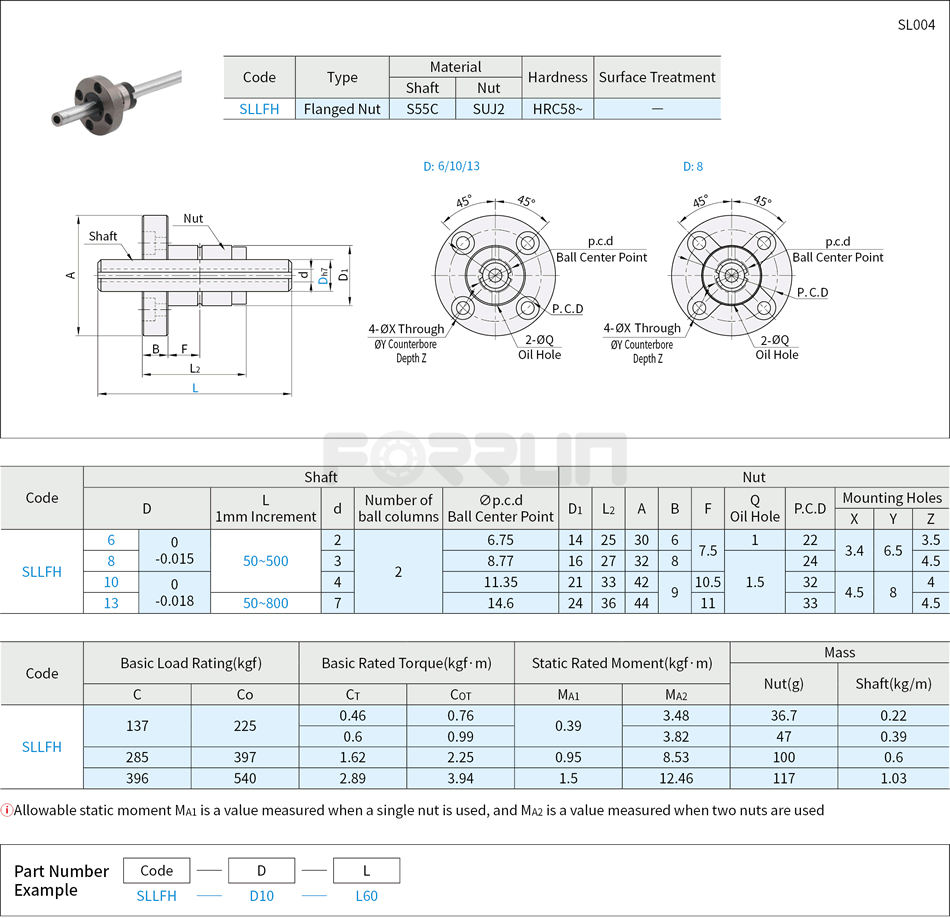Select shaft diameter D value 6
Viewport: 950px width, 918px height.
pos(111,540)
